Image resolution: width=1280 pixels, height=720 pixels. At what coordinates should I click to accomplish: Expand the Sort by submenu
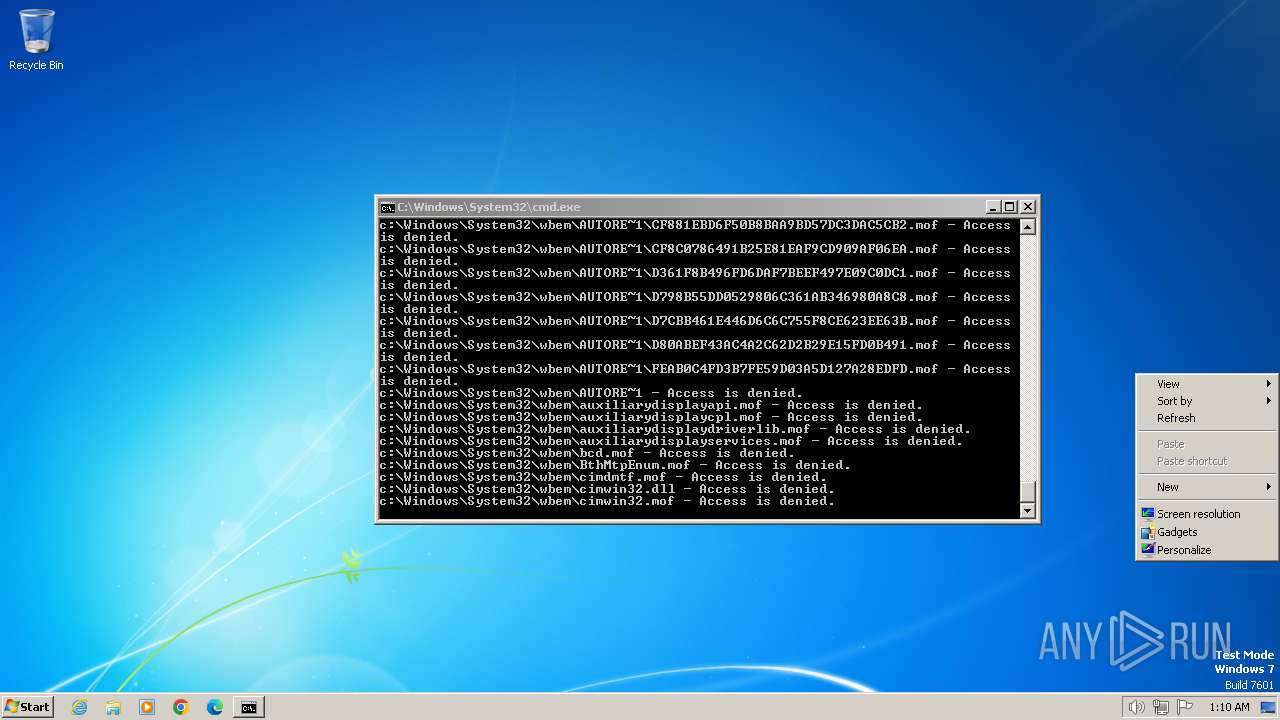1207,401
